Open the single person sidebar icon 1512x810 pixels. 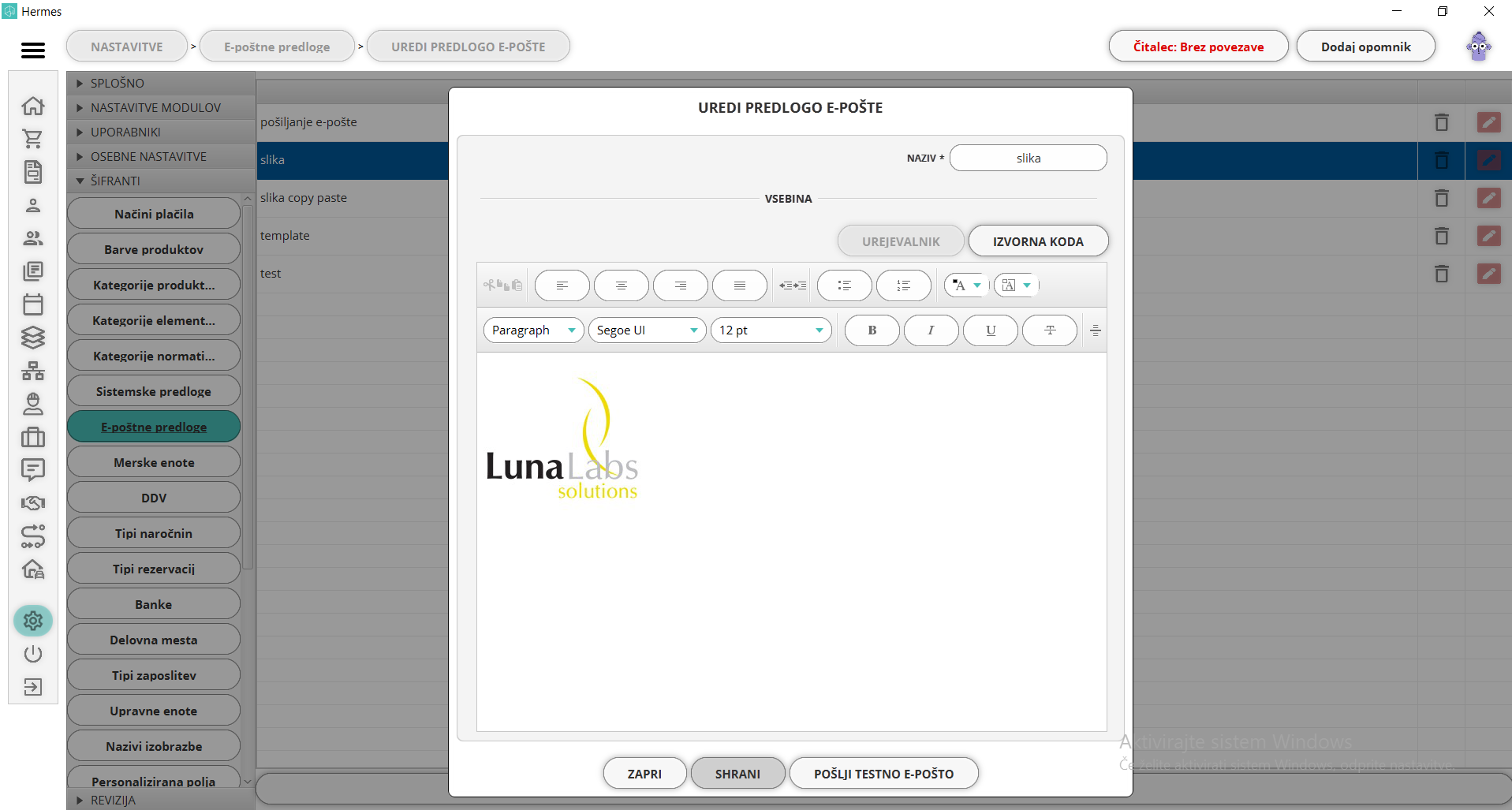coord(32,206)
